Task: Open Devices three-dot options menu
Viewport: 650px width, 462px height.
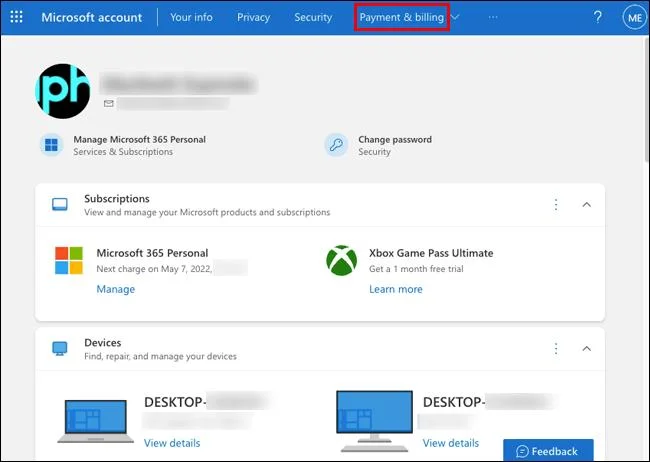Action: point(556,348)
